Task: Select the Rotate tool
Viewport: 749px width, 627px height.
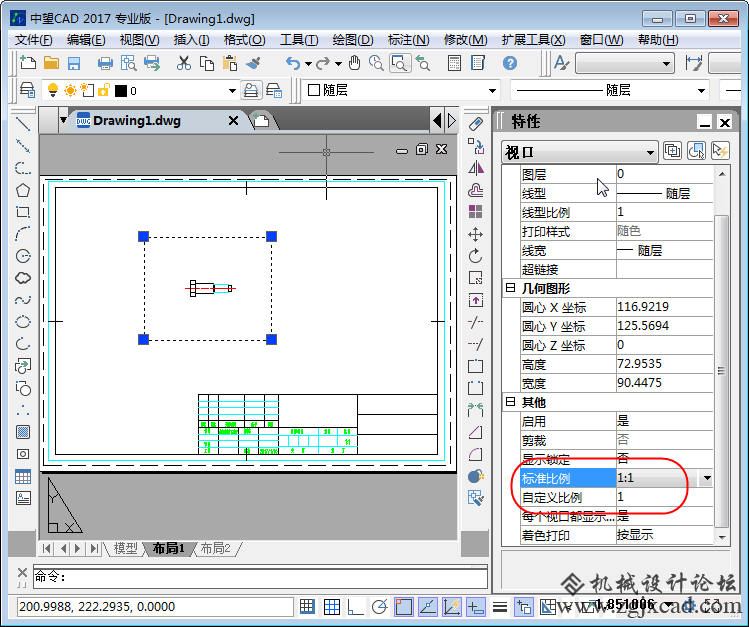Action: [x=475, y=256]
